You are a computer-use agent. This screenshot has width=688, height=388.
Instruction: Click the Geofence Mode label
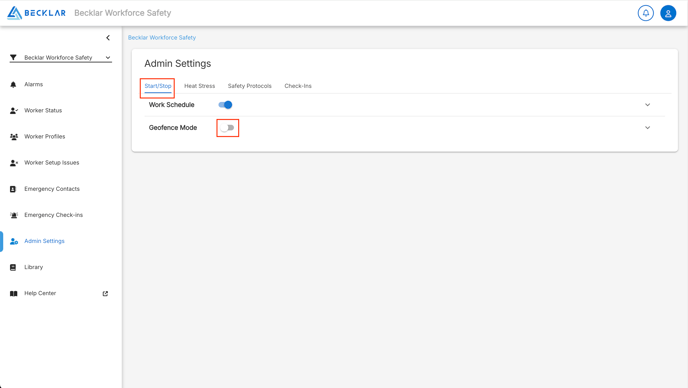pos(173,128)
